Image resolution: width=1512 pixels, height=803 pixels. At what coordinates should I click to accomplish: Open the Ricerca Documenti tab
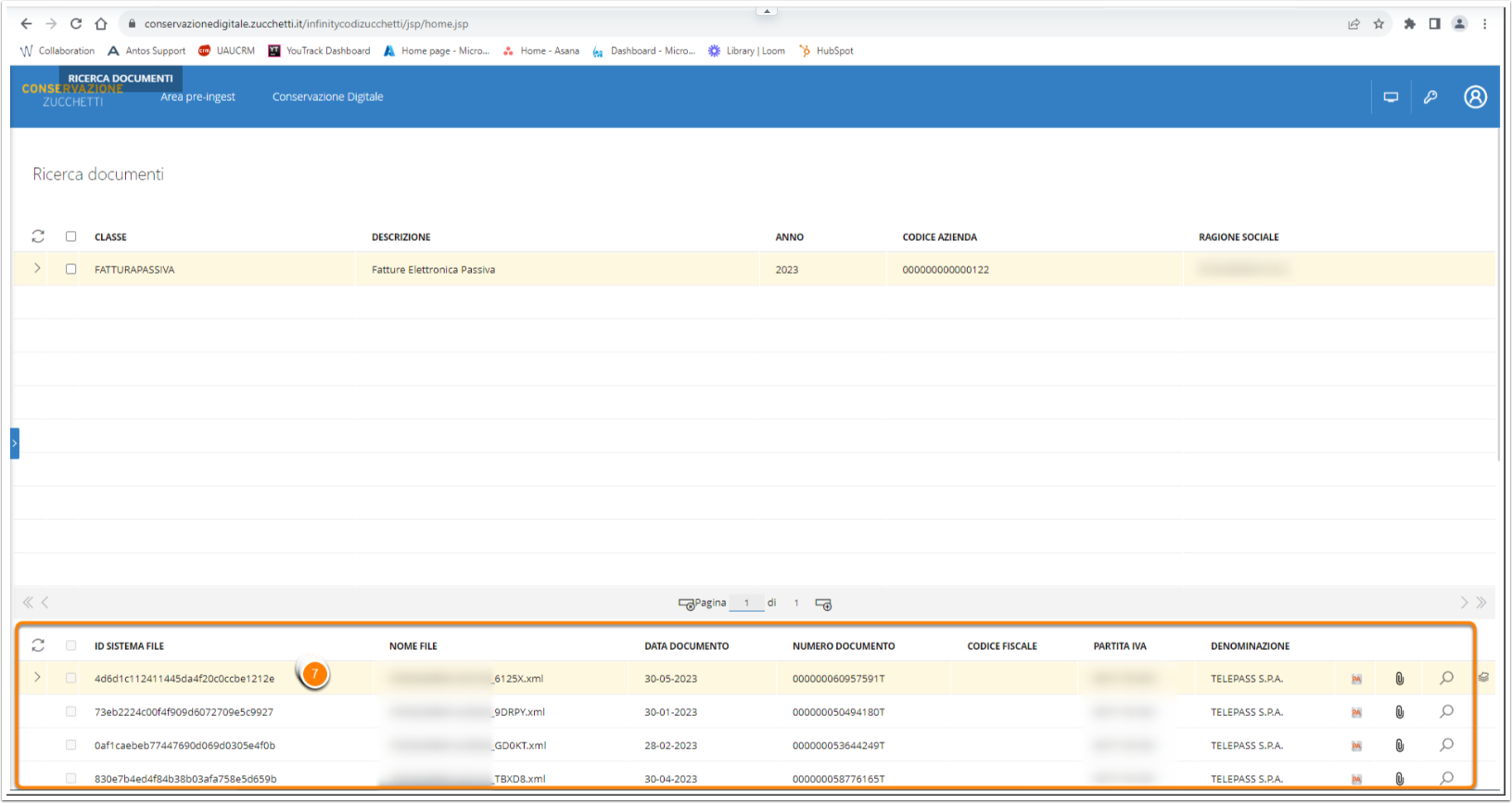click(x=121, y=79)
